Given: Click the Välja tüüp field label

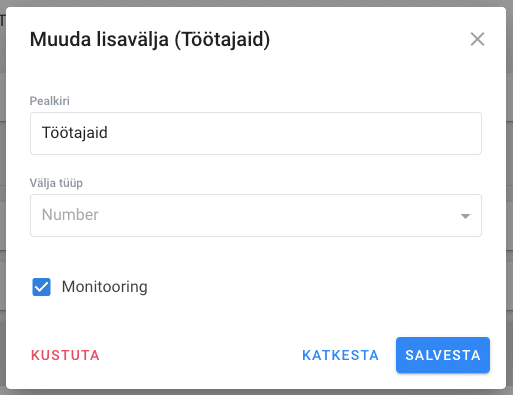Looking at the screenshot, I should click(x=56, y=183).
